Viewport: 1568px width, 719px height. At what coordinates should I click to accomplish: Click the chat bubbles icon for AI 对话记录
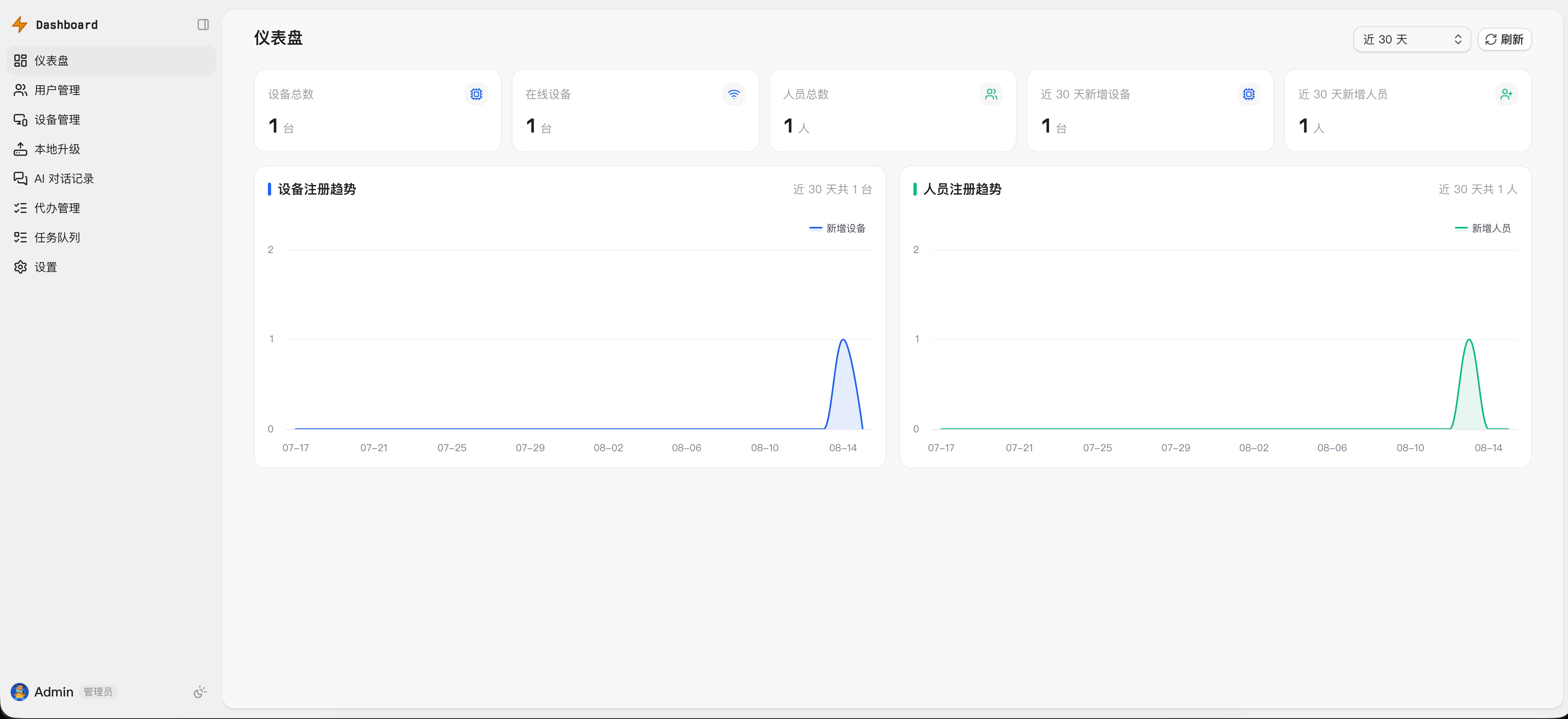pos(21,178)
